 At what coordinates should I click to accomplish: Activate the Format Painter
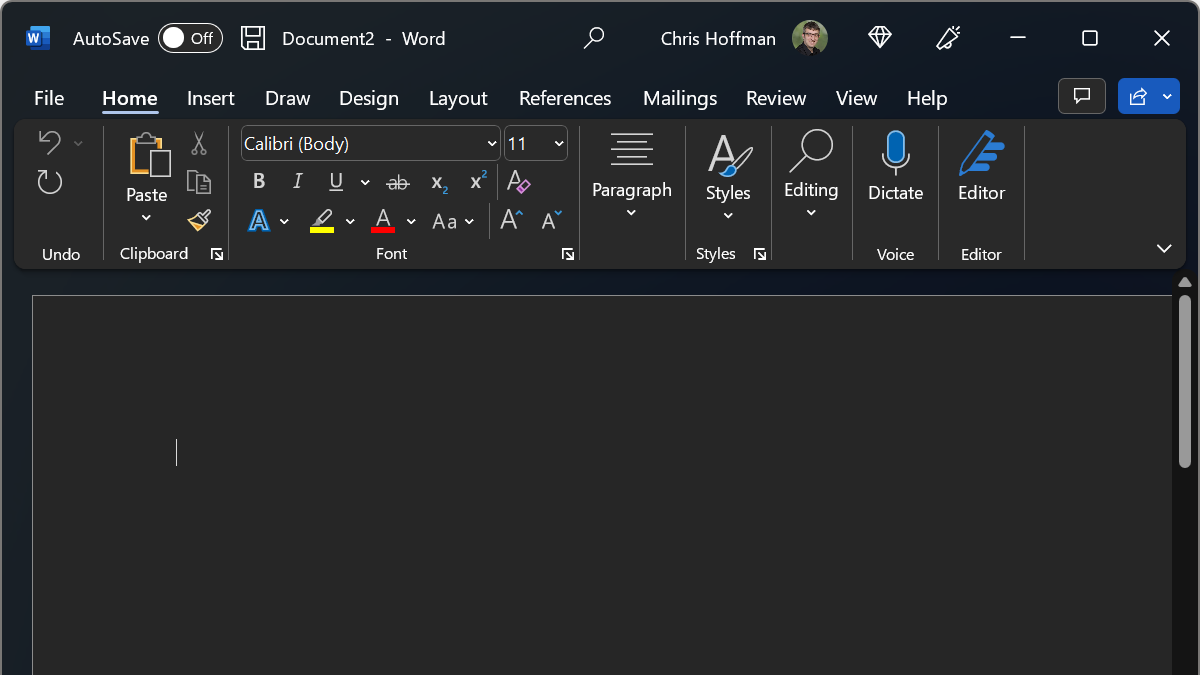tap(198, 219)
